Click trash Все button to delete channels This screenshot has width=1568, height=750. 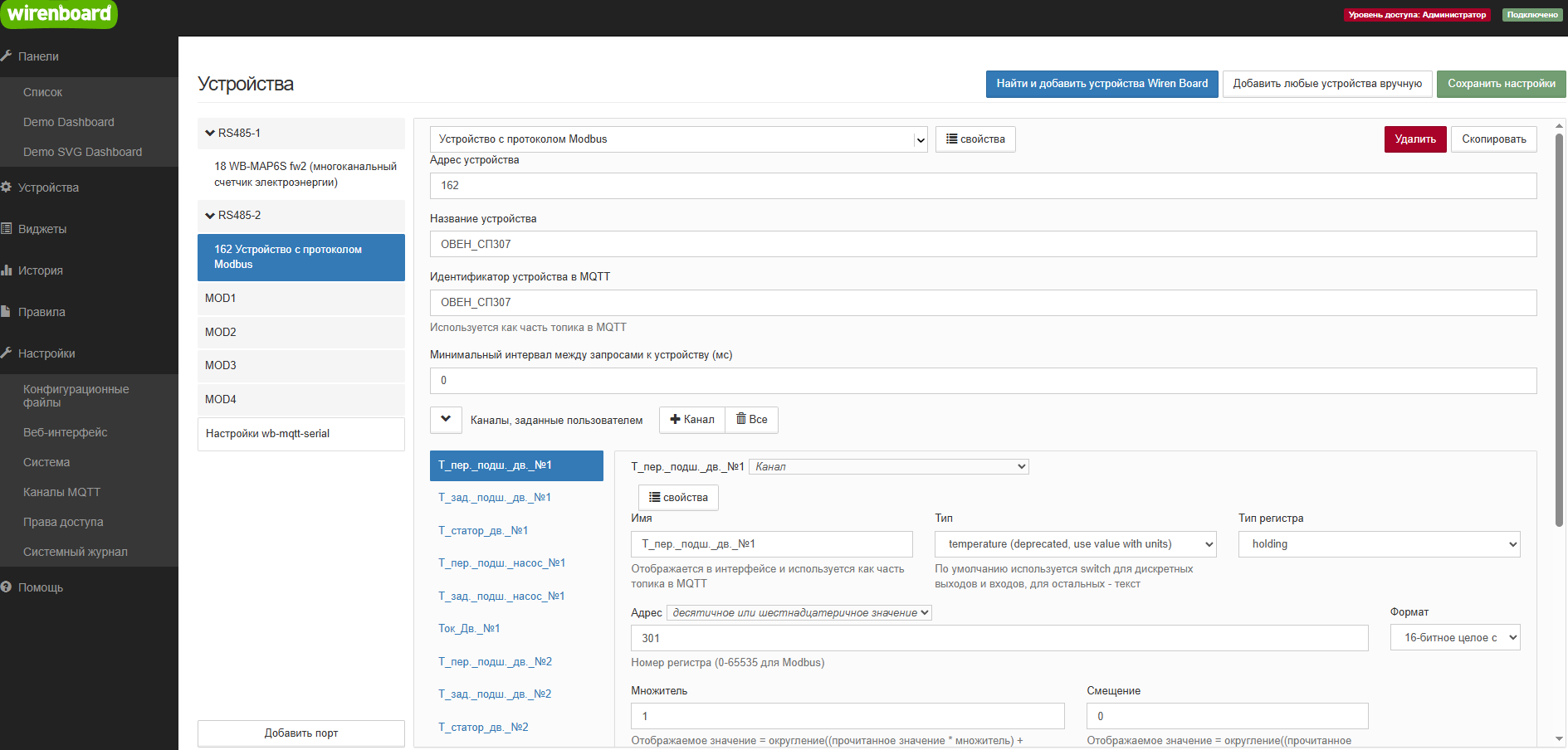pyautogui.click(x=751, y=420)
